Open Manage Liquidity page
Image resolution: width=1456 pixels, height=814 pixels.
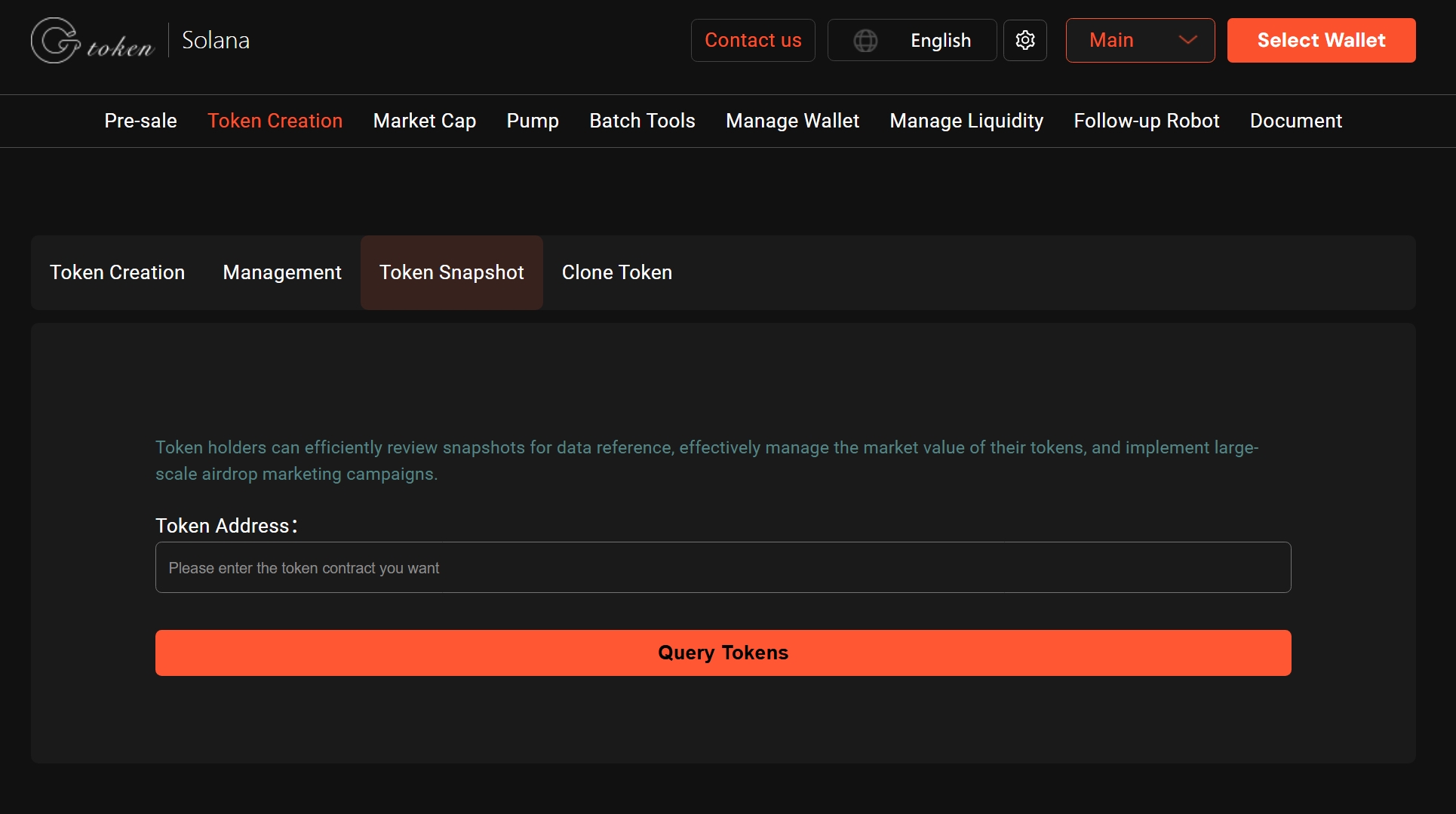[x=966, y=121]
